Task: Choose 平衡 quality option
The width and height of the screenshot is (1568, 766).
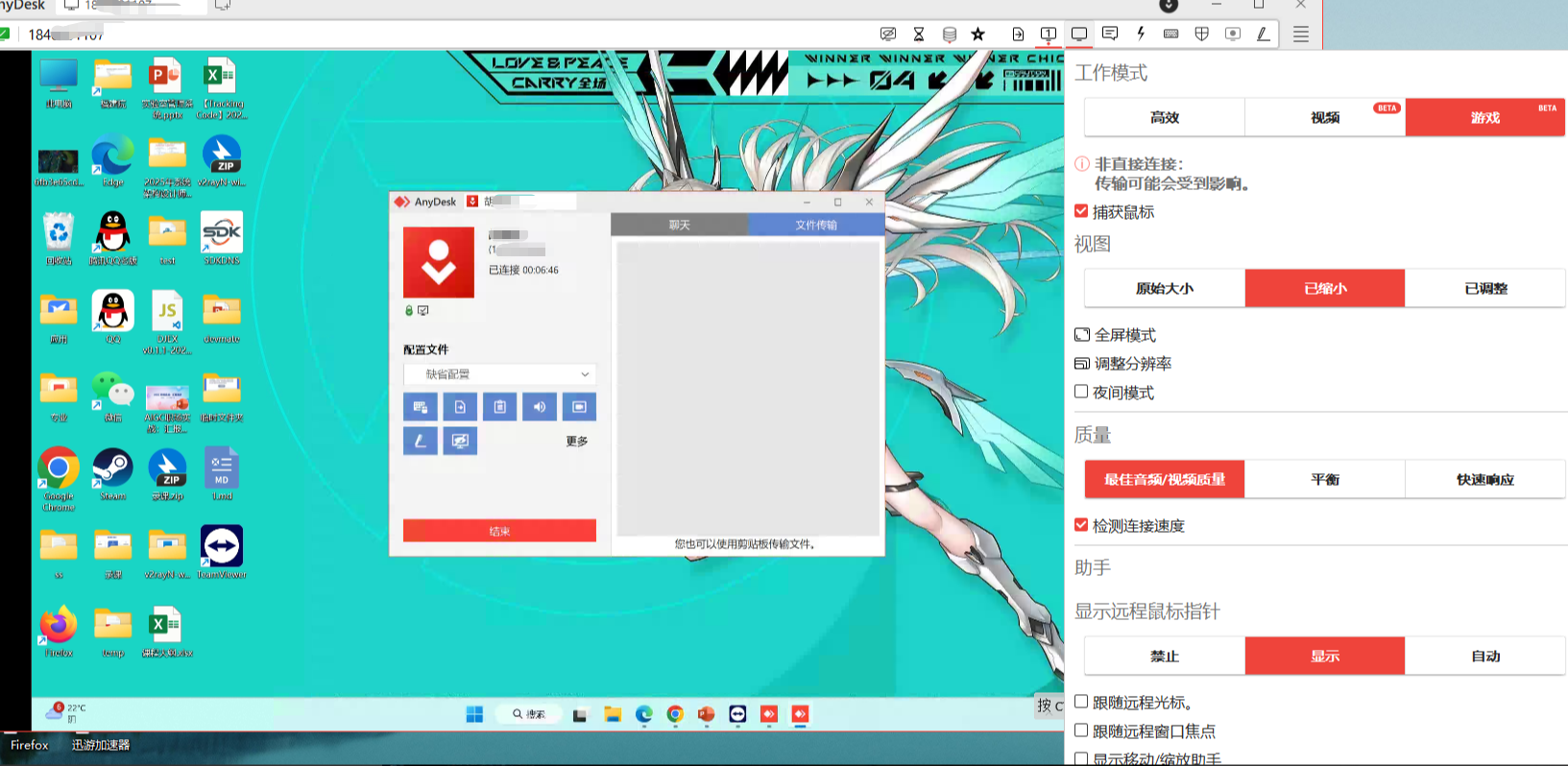Action: [1325, 479]
